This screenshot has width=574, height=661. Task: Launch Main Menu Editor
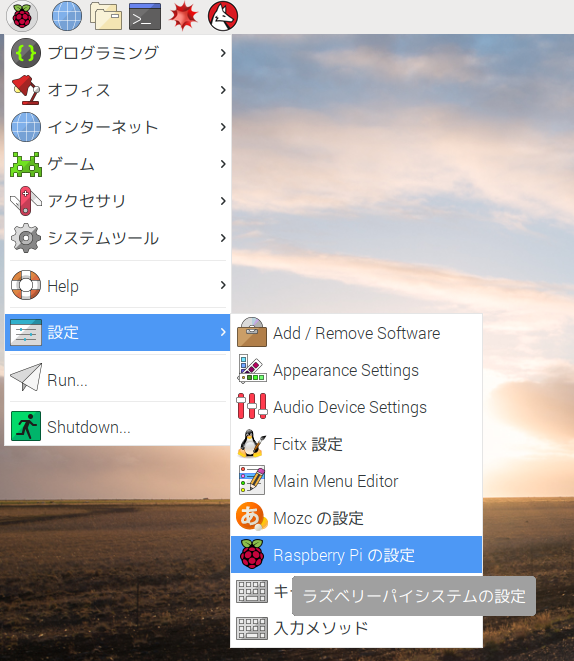(357, 481)
